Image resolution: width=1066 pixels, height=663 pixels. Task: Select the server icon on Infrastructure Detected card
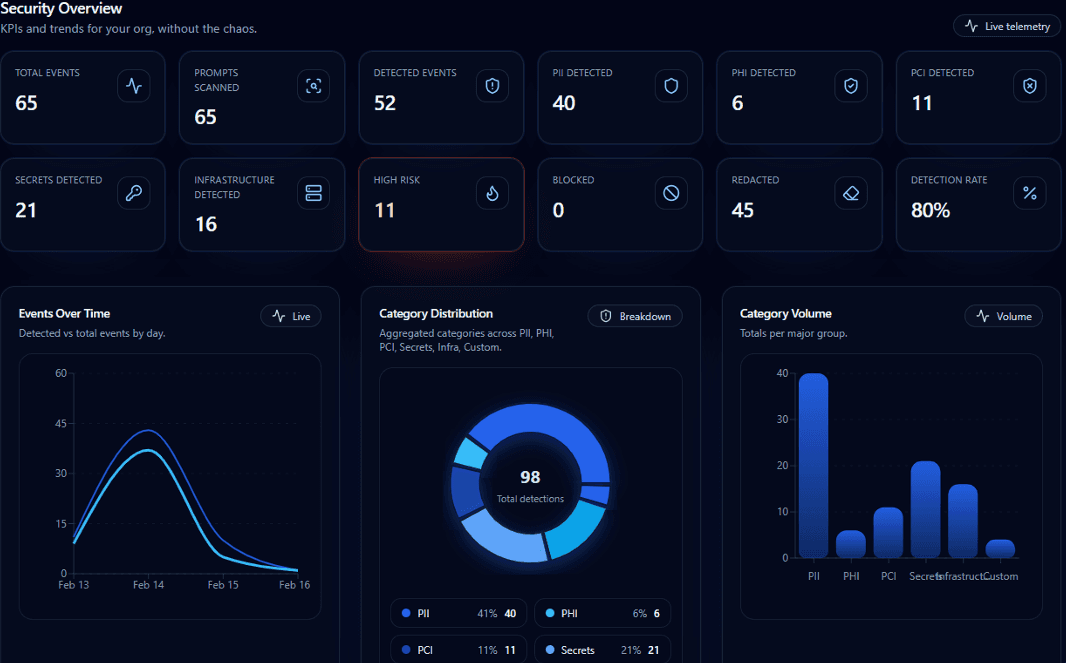(x=313, y=193)
